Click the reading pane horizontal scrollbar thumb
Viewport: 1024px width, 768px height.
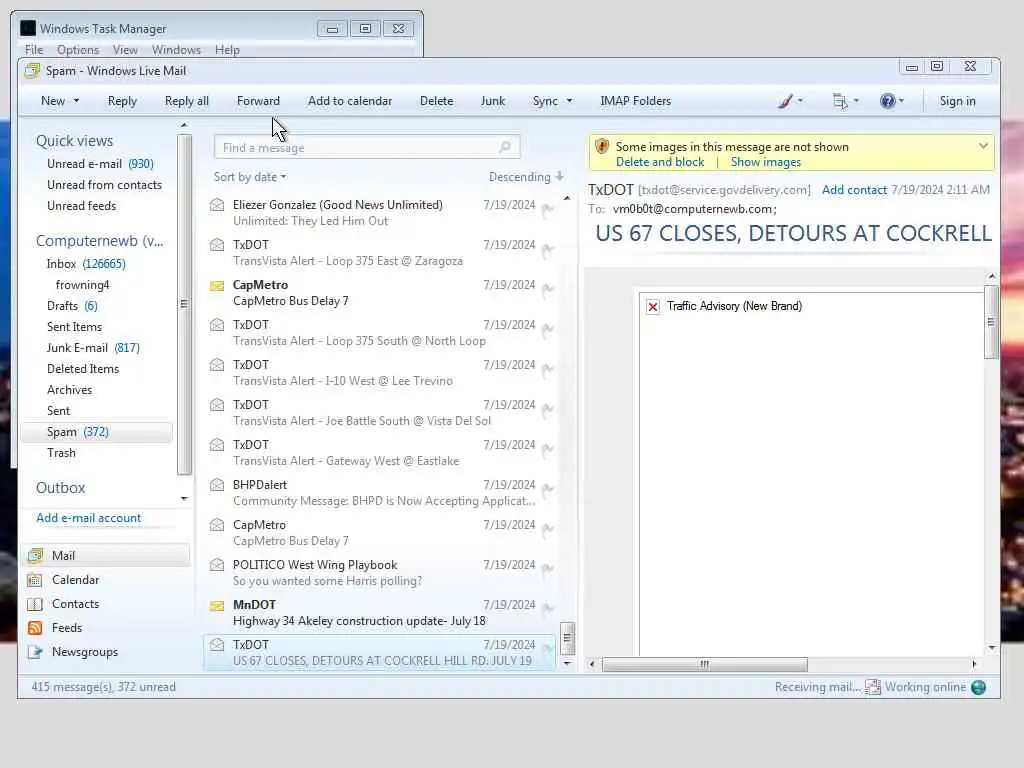[704, 664]
